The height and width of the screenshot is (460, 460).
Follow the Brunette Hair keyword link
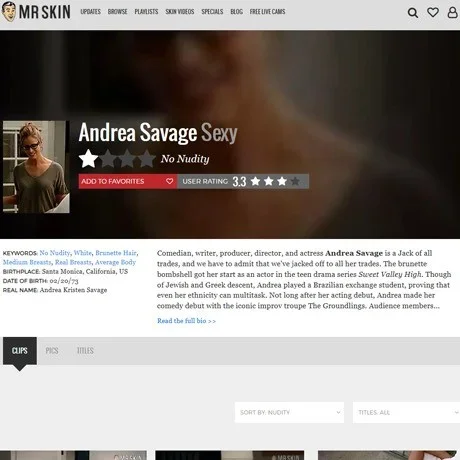[116, 253]
